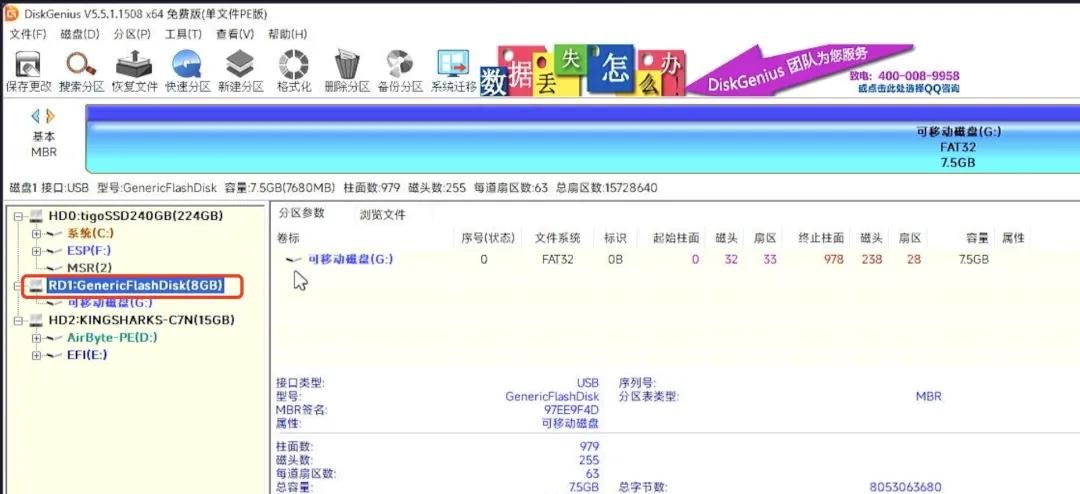Screen dimensions: 1080x494
Task: Select the 系统(C:) partition in tree
Action: (90, 234)
